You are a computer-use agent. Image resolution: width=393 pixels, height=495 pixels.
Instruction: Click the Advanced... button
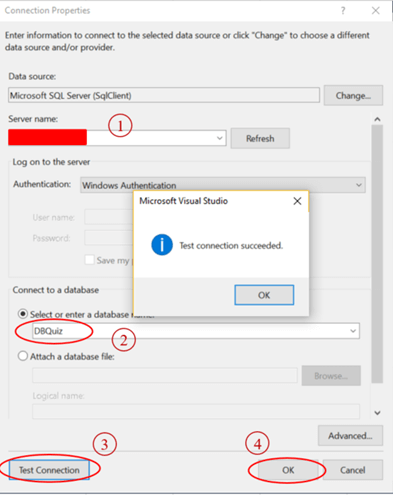click(x=350, y=436)
